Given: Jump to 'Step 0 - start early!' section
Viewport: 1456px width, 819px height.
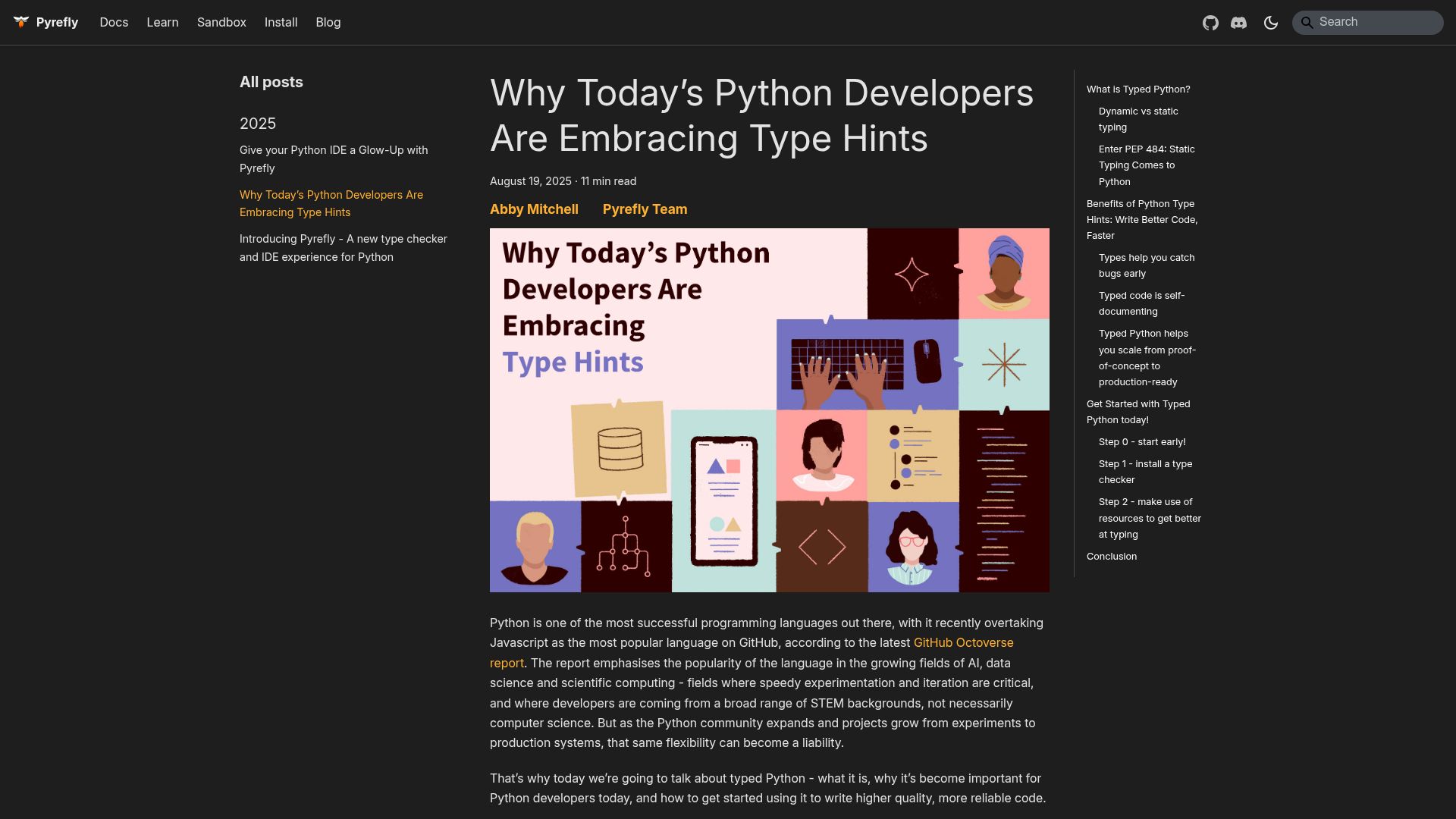Looking at the screenshot, I should 1142,442.
